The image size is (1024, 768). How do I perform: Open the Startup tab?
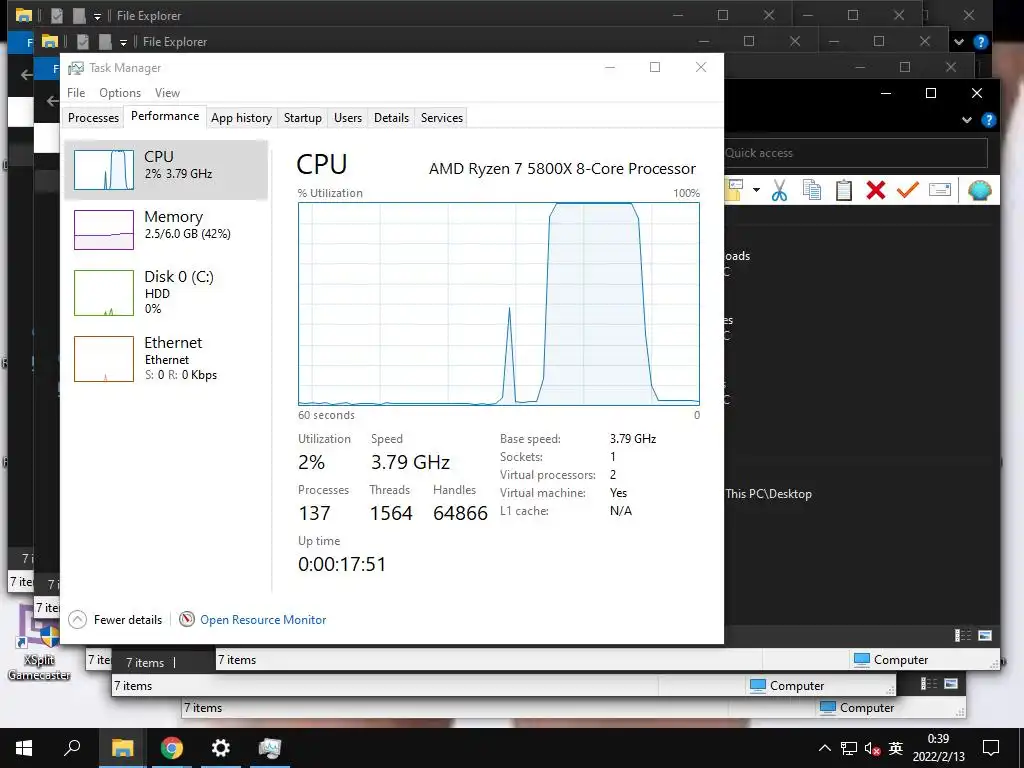[302, 118]
